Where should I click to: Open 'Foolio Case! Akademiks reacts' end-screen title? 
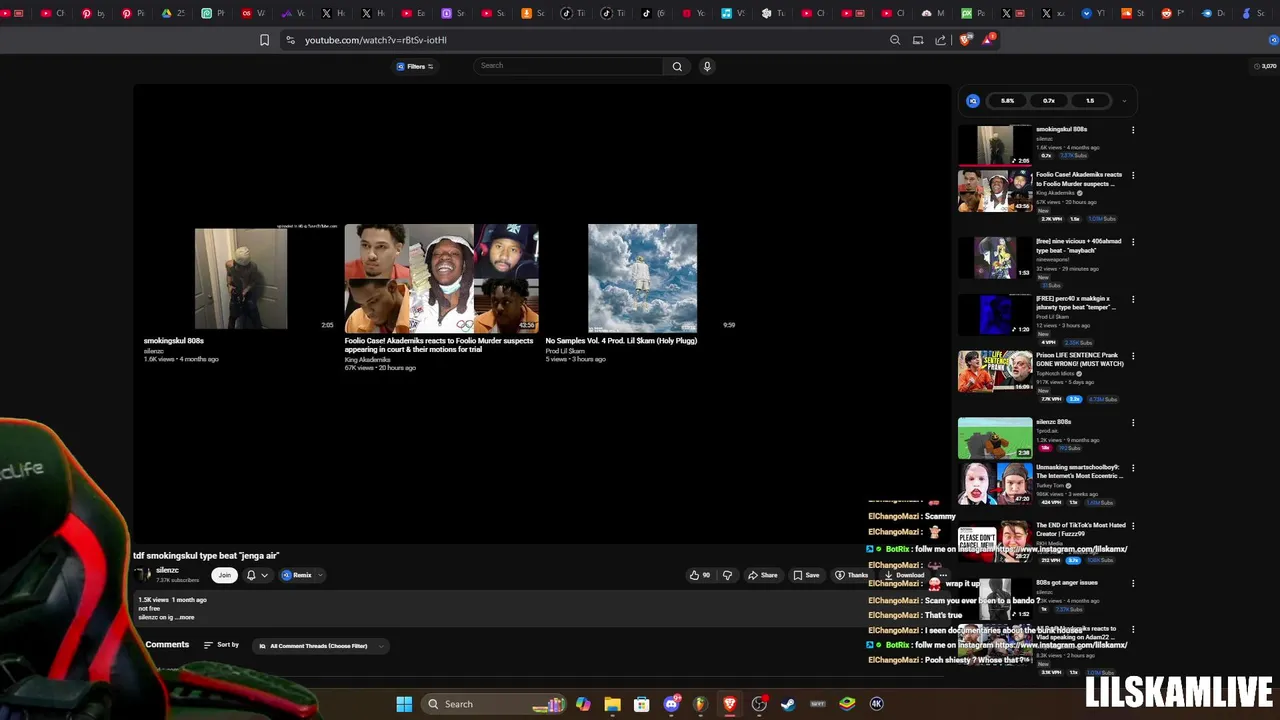pos(439,345)
